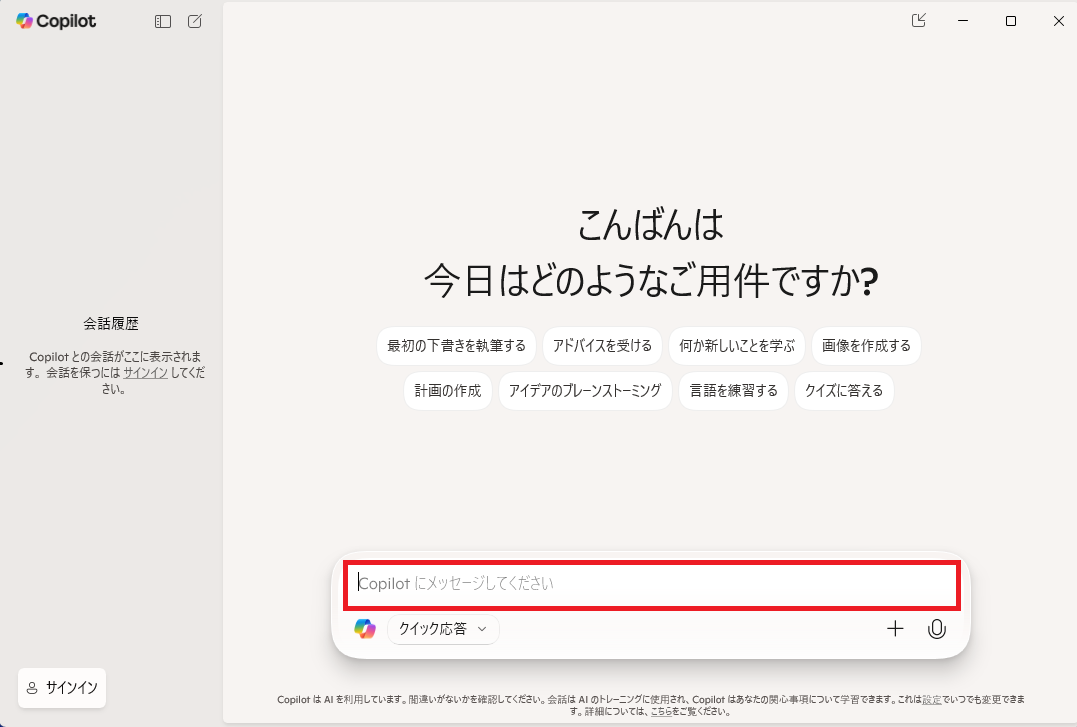Click the こんばんは greeting text
Screen dimensions: 1077x727
[x=650, y=225]
